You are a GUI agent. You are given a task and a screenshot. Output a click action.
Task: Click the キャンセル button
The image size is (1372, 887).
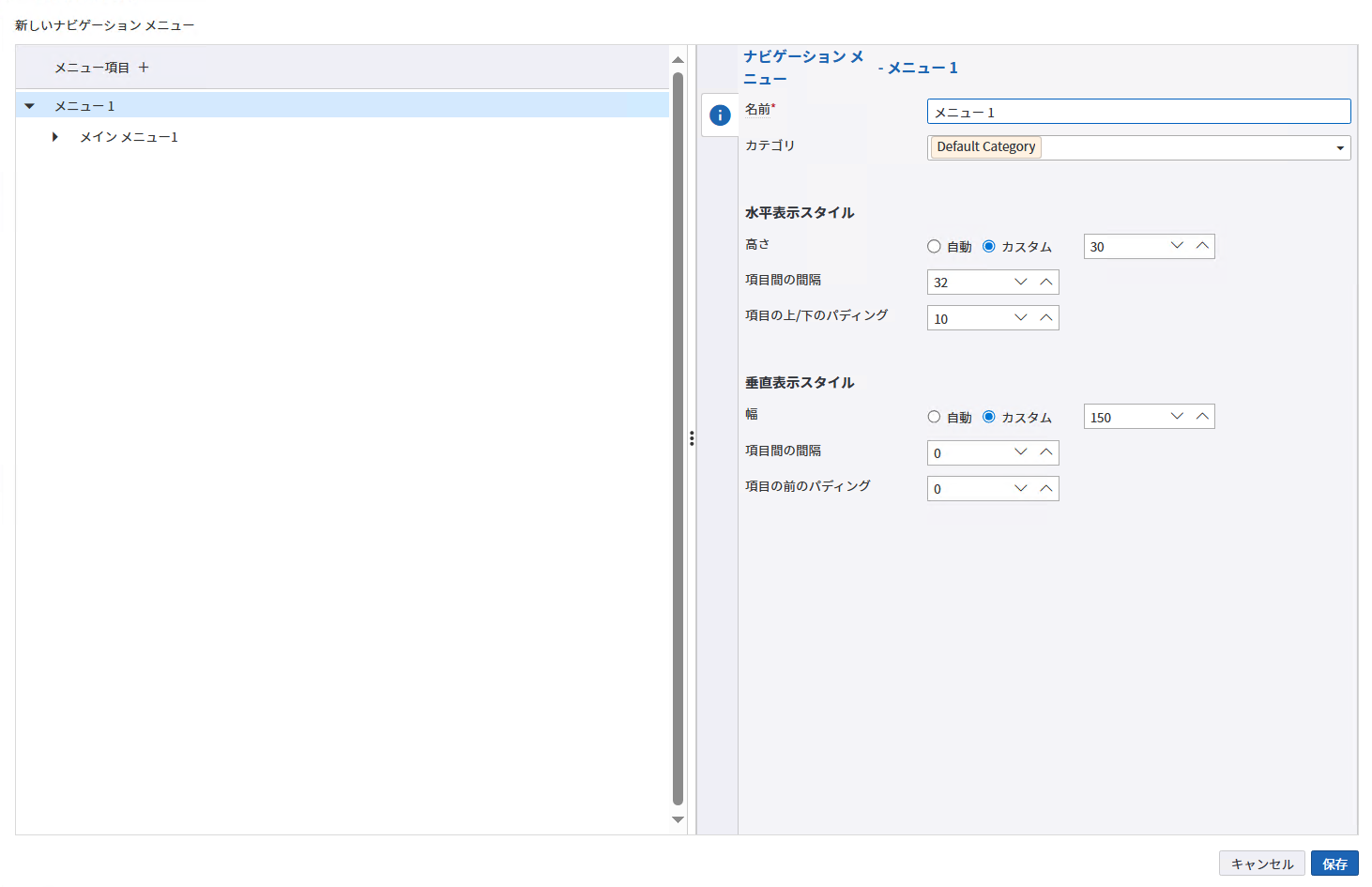(x=1261, y=864)
